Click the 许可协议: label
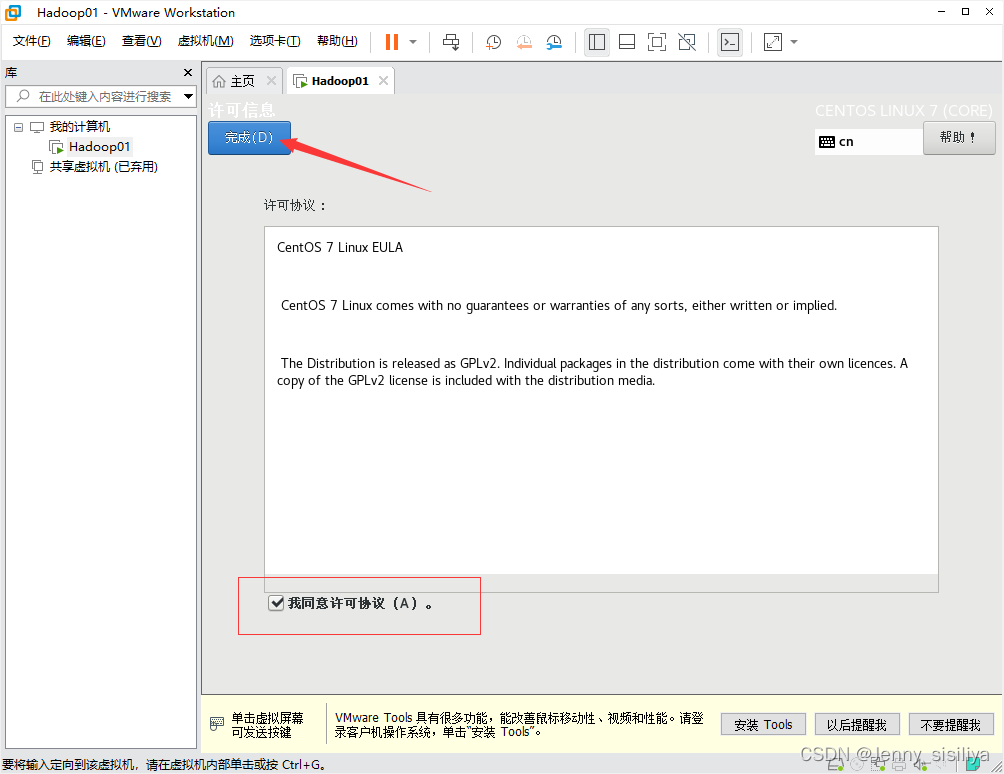The width and height of the screenshot is (1004, 774). coord(295,206)
